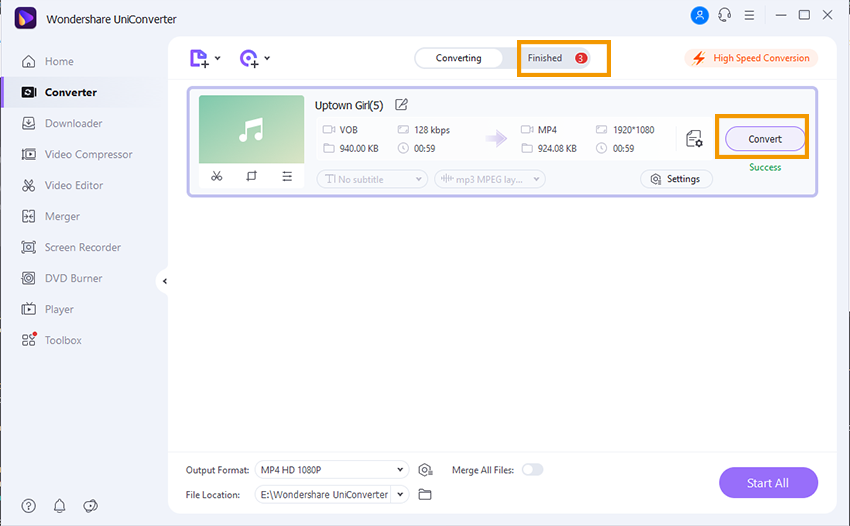Image resolution: width=850 pixels, height=526 pixels.
Task: Click the target MP4 format label
Action: click(x=547, y=130)
